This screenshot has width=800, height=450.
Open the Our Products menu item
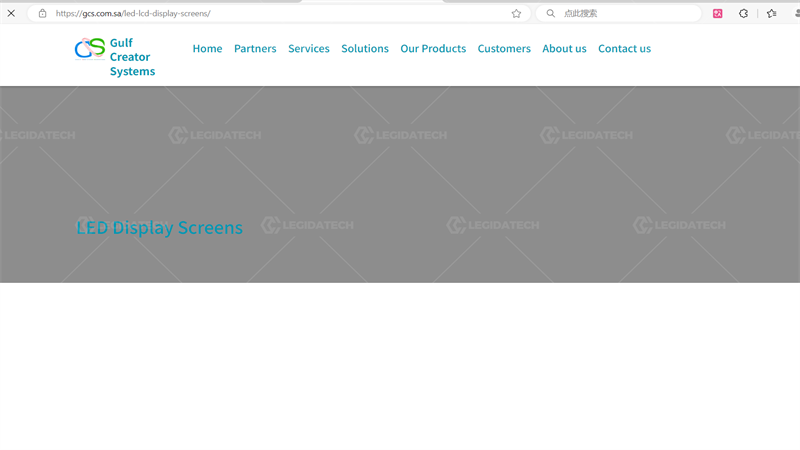[433, 48]
